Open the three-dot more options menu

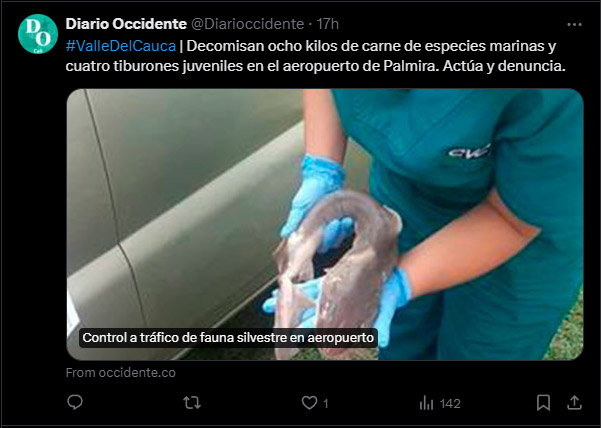pyautogui.click(x=574, y=25)
